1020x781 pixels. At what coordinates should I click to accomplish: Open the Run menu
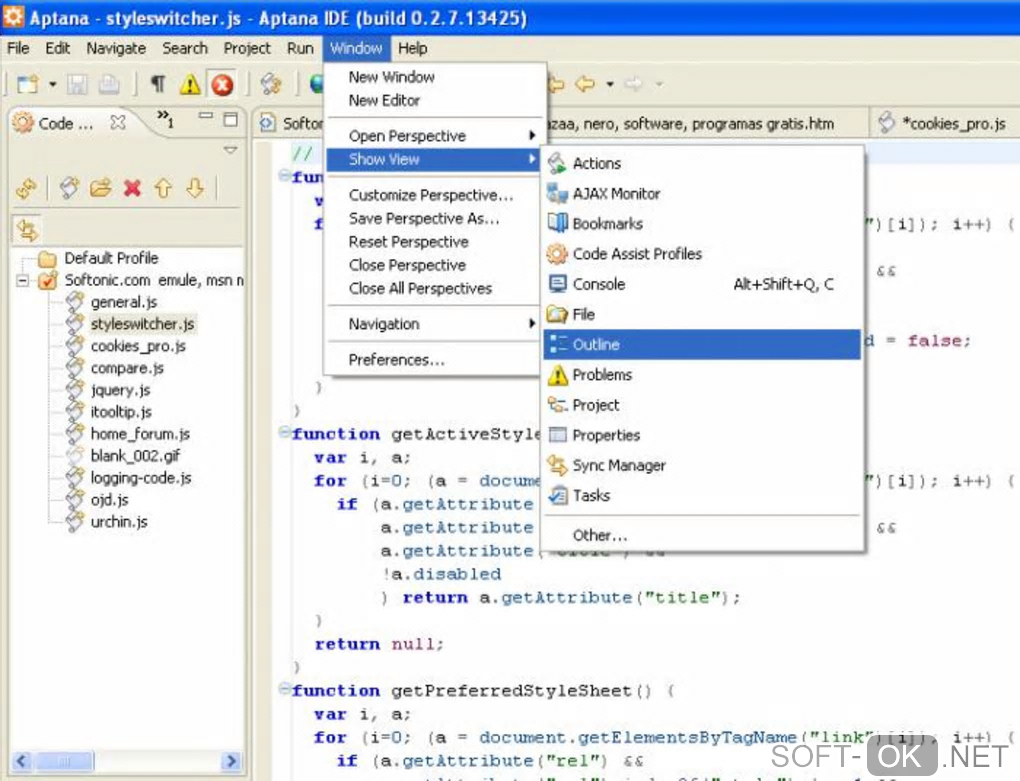(300, 48)
